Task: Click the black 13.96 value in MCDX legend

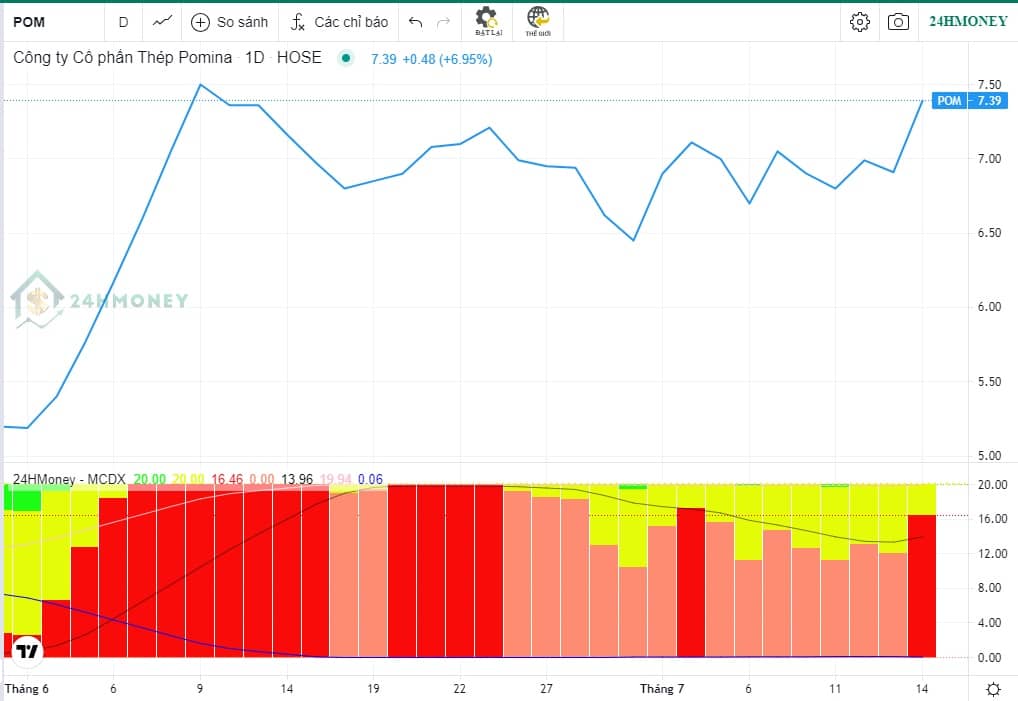Action: (297, 479)
